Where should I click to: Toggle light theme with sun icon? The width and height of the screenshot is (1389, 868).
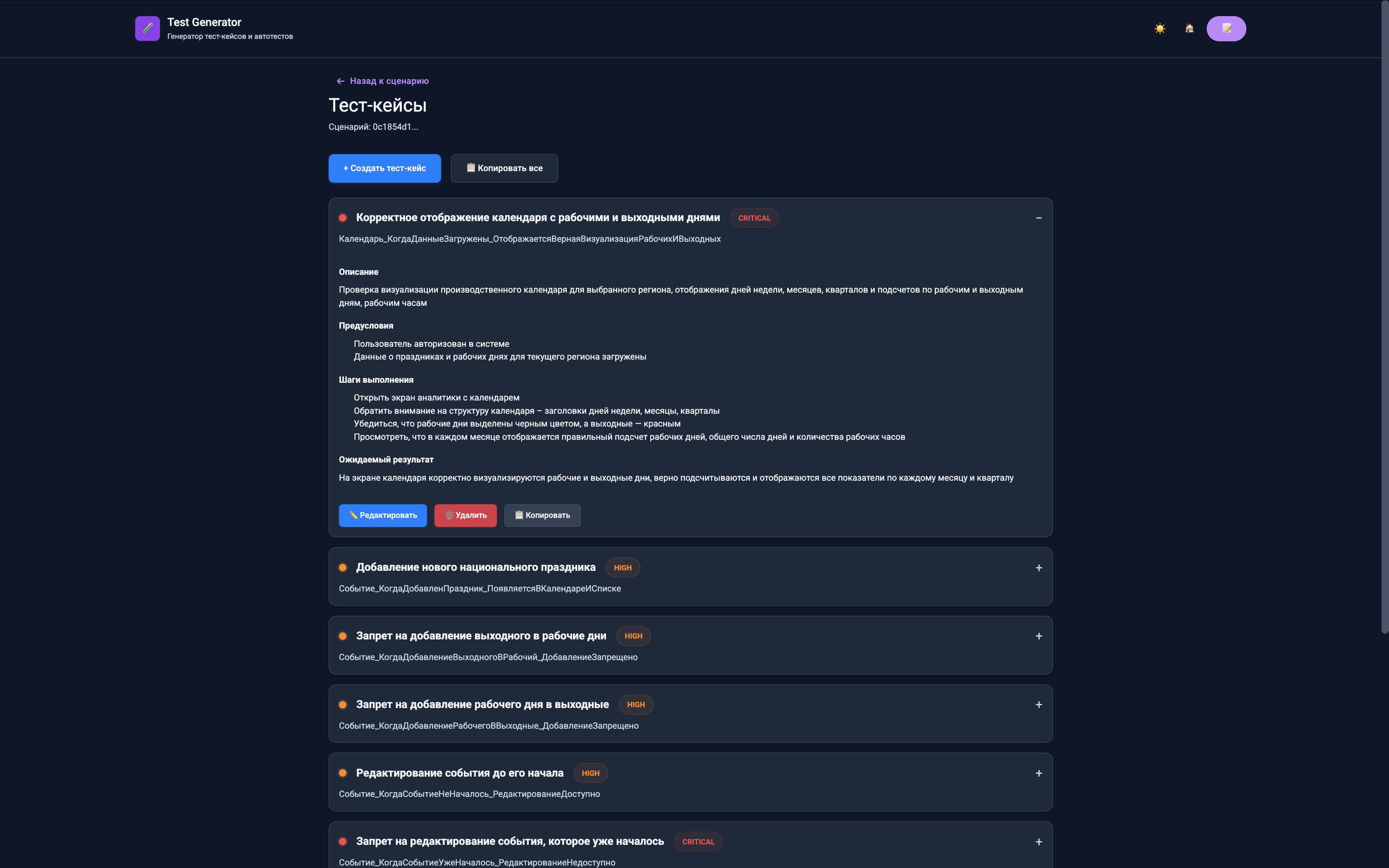pos(1160,29)
